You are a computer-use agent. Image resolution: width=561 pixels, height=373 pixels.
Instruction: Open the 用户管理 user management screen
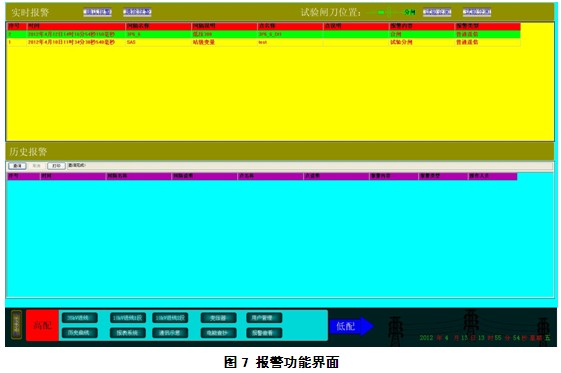click(x=264, y=318)
